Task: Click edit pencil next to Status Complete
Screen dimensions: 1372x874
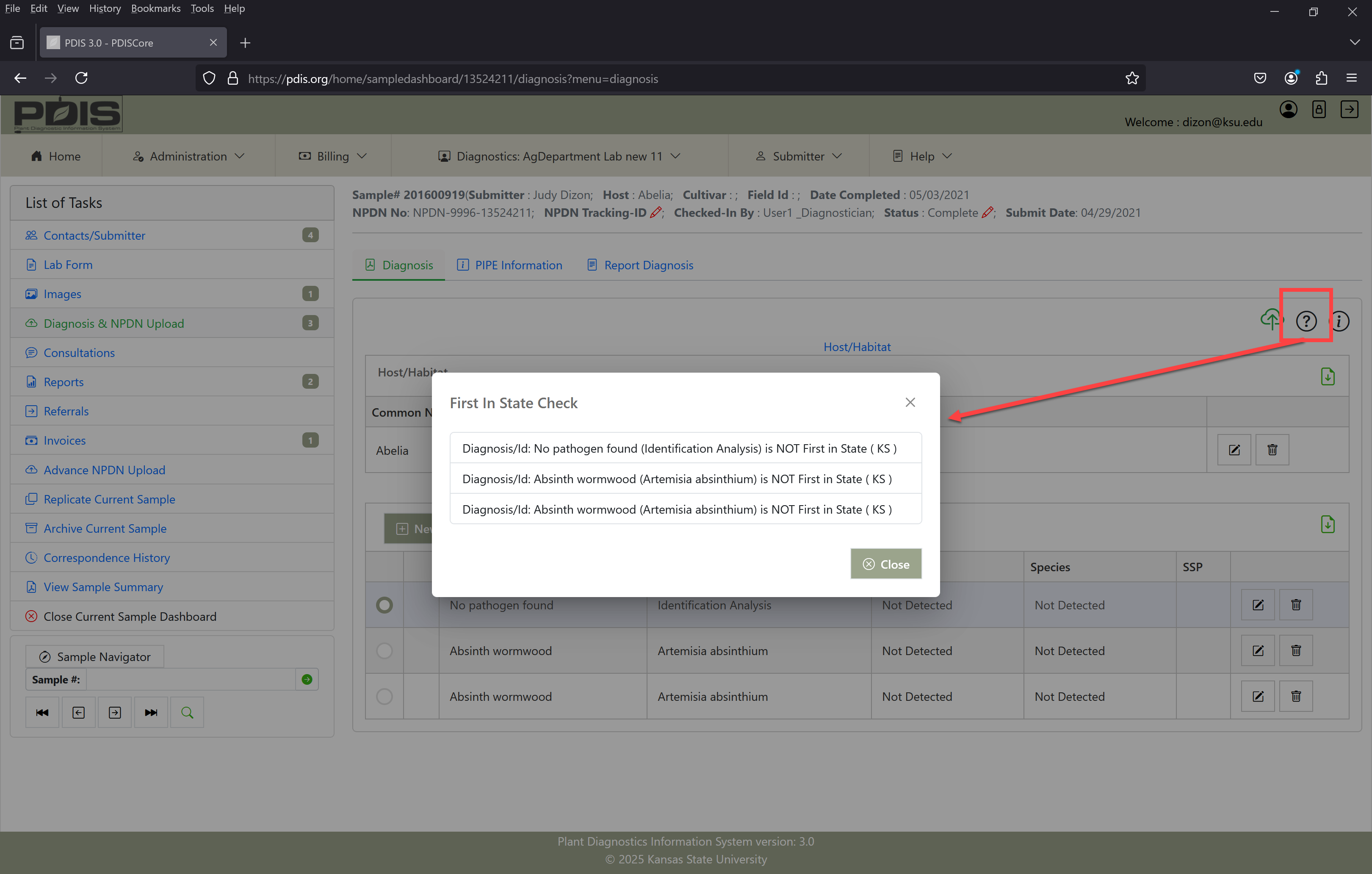Action: 988,213
